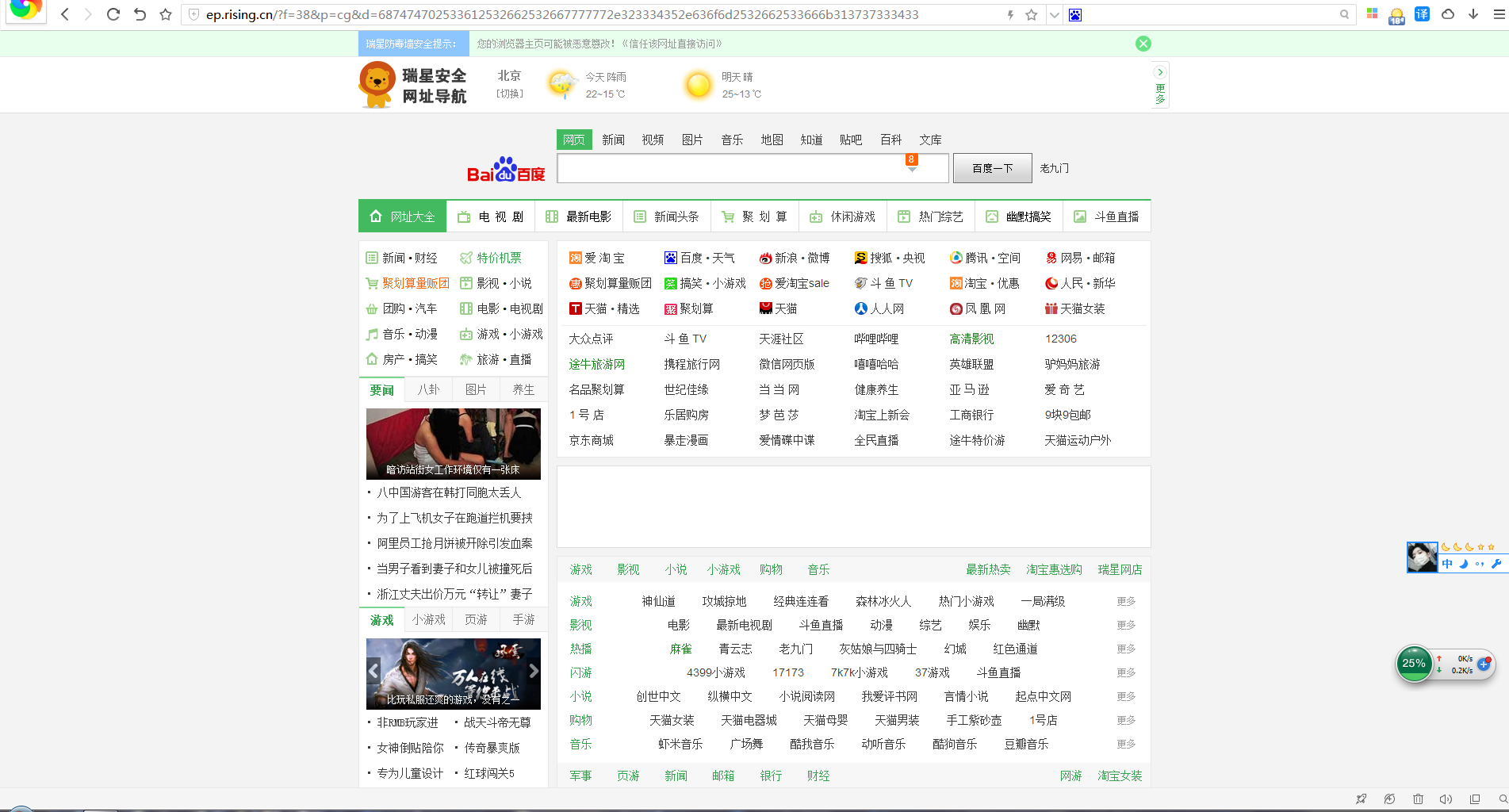Screen dimensions: 1509x812
Task: Click the speaker sound icon in status bar
Action: tap(1446, 799)
